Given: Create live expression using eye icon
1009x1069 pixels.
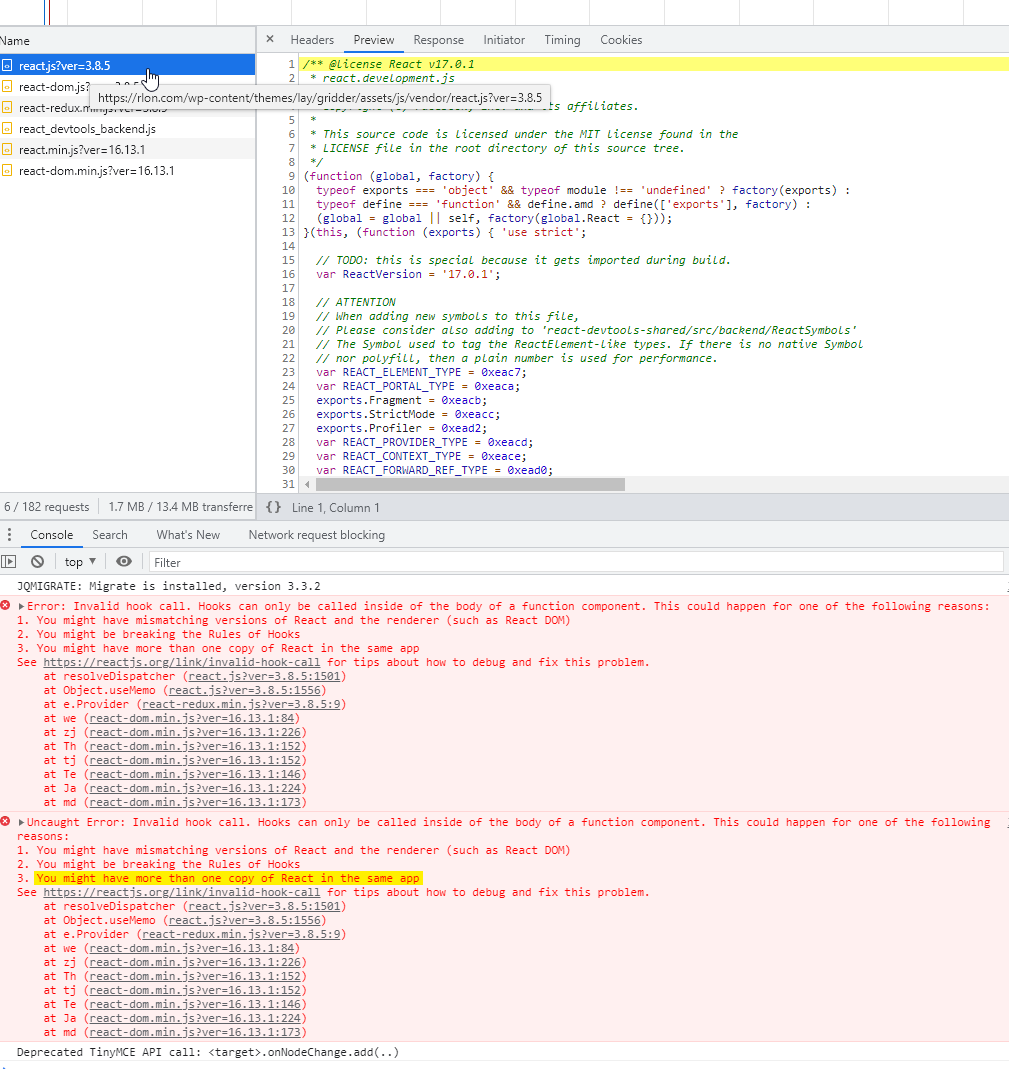Looking at the screenshot, I should (x=124, y=562).
